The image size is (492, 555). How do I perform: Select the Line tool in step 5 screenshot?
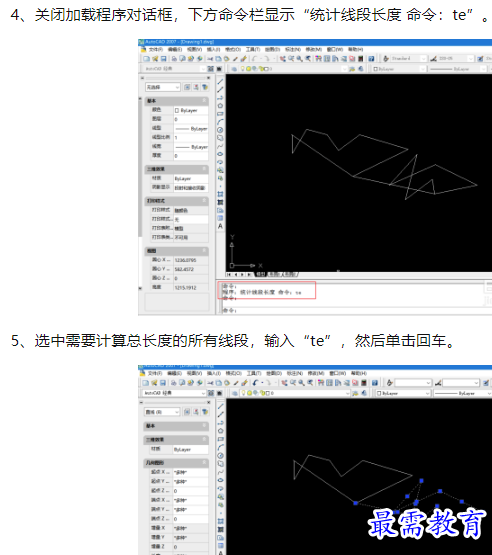(220, 406)
